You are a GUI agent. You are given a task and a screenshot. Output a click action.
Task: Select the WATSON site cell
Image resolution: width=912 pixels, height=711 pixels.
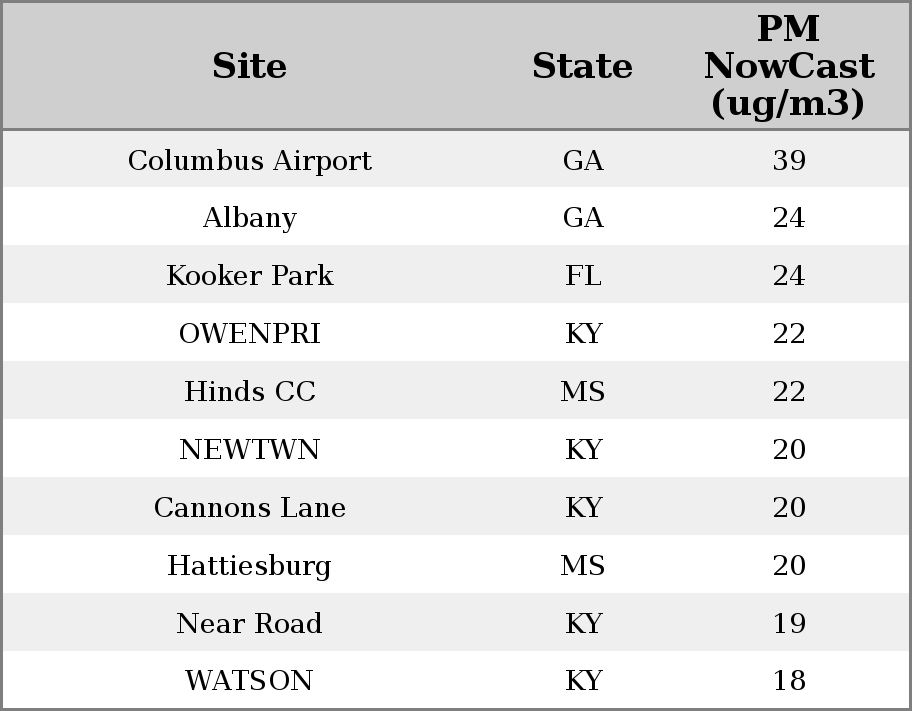click(x=249, y=681)
